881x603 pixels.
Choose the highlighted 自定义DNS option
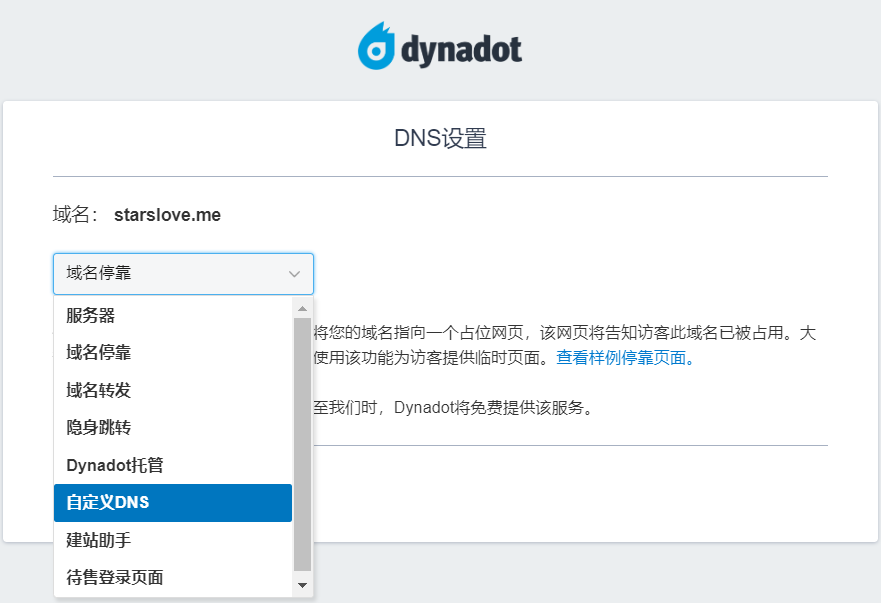[x=173, y=503]
